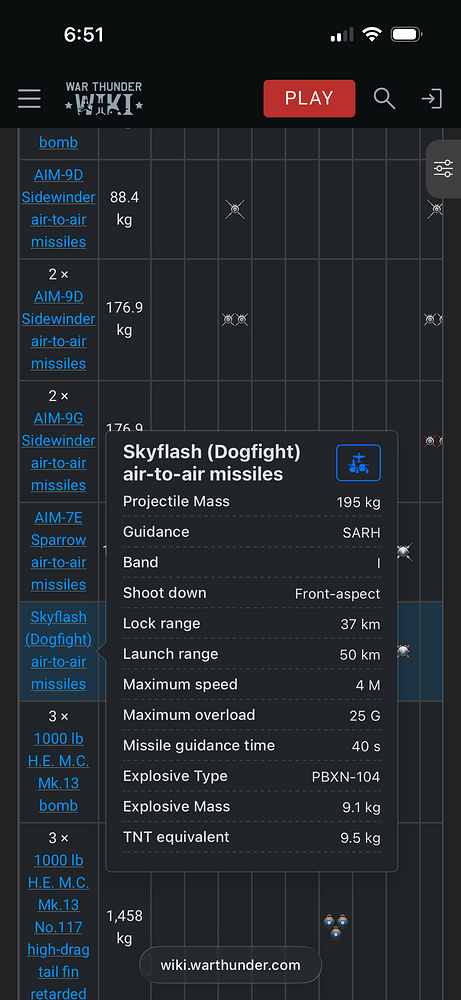Tap the wiki.warthunder.com address pill

(230, 965)
